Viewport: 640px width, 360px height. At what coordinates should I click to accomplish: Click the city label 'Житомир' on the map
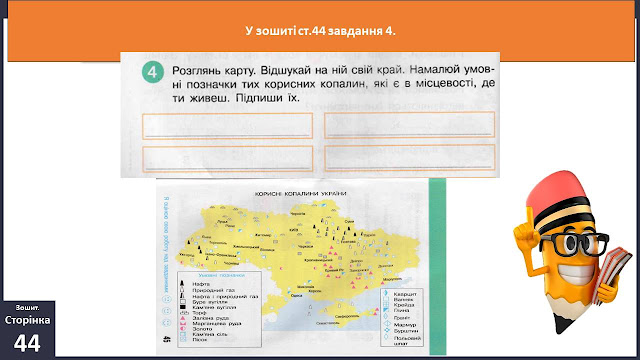[x=263, y=236]
